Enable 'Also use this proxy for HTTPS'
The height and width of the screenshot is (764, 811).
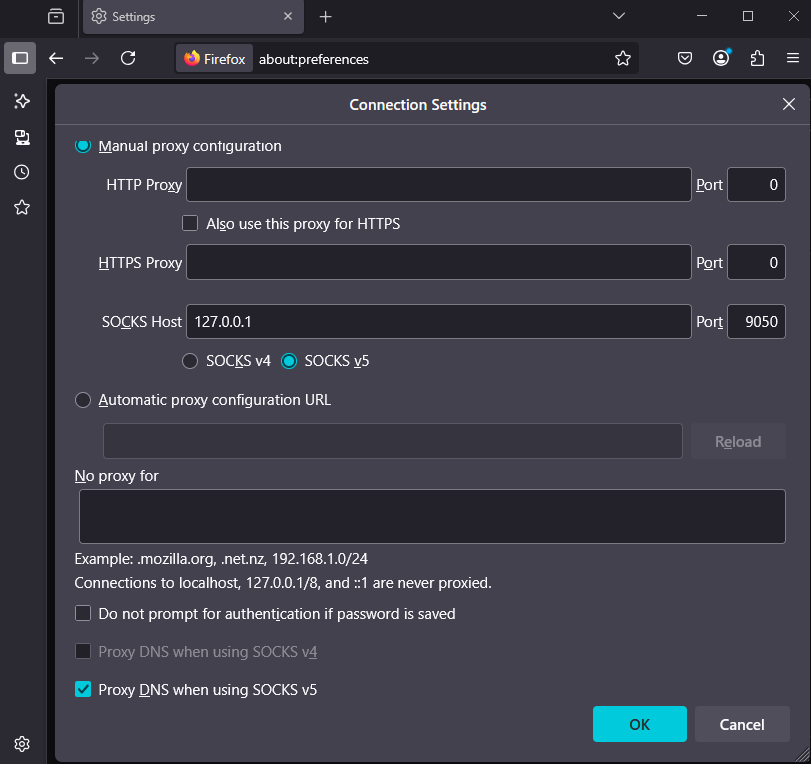point(190,223)
